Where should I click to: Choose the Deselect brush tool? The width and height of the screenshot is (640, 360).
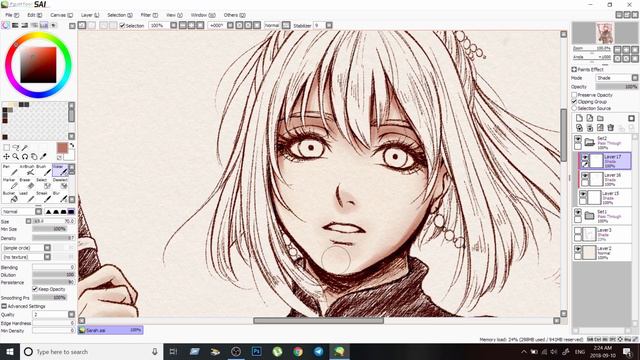(60, 183)
